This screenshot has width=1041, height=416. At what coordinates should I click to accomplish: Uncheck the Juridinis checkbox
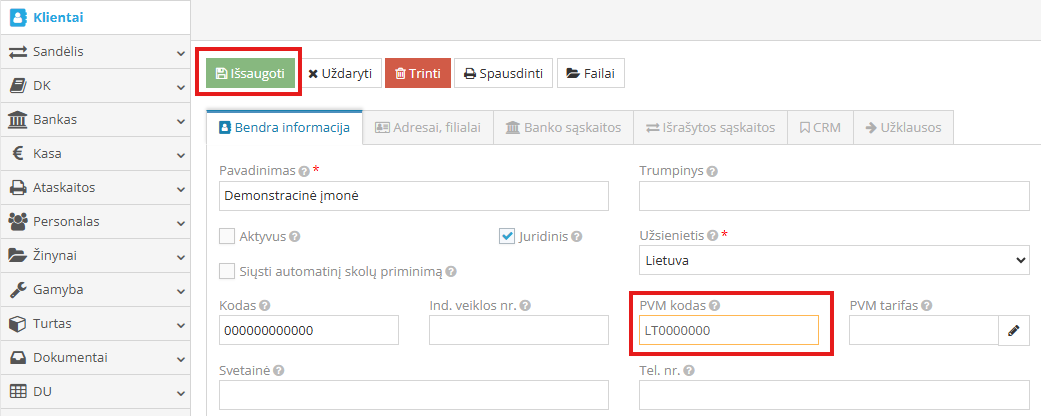click(507, 237)
